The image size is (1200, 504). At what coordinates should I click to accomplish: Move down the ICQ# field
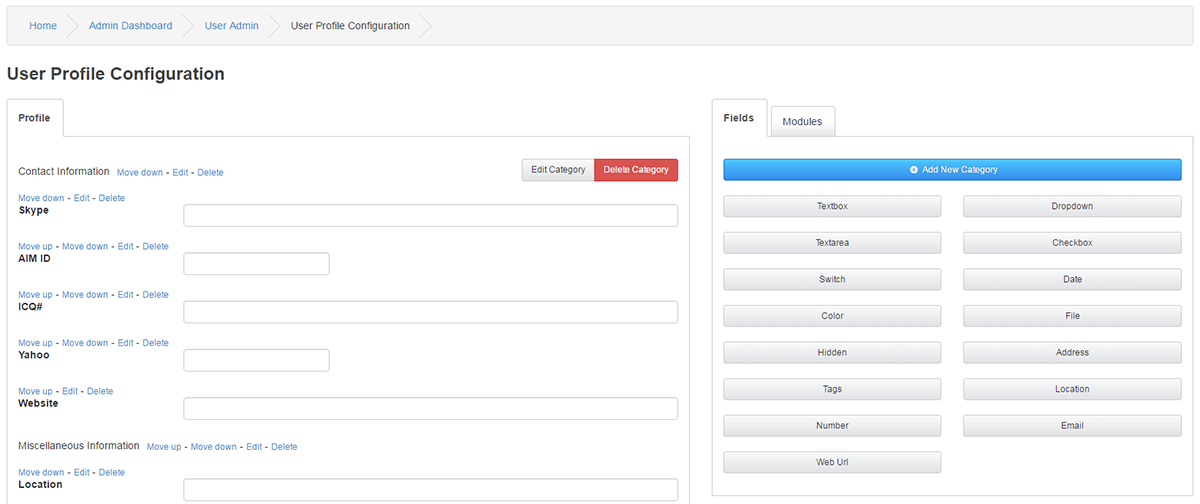tap(85, 295)
